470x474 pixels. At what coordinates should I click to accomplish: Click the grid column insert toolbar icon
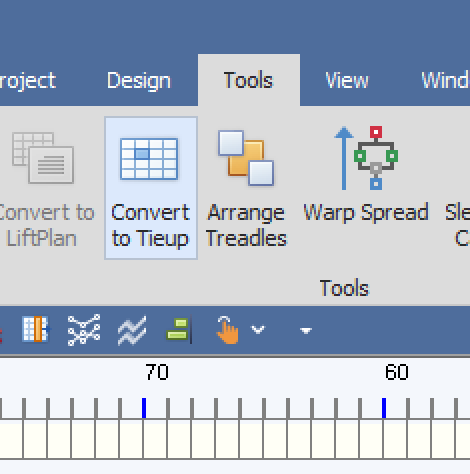click(x=35, y=329)
